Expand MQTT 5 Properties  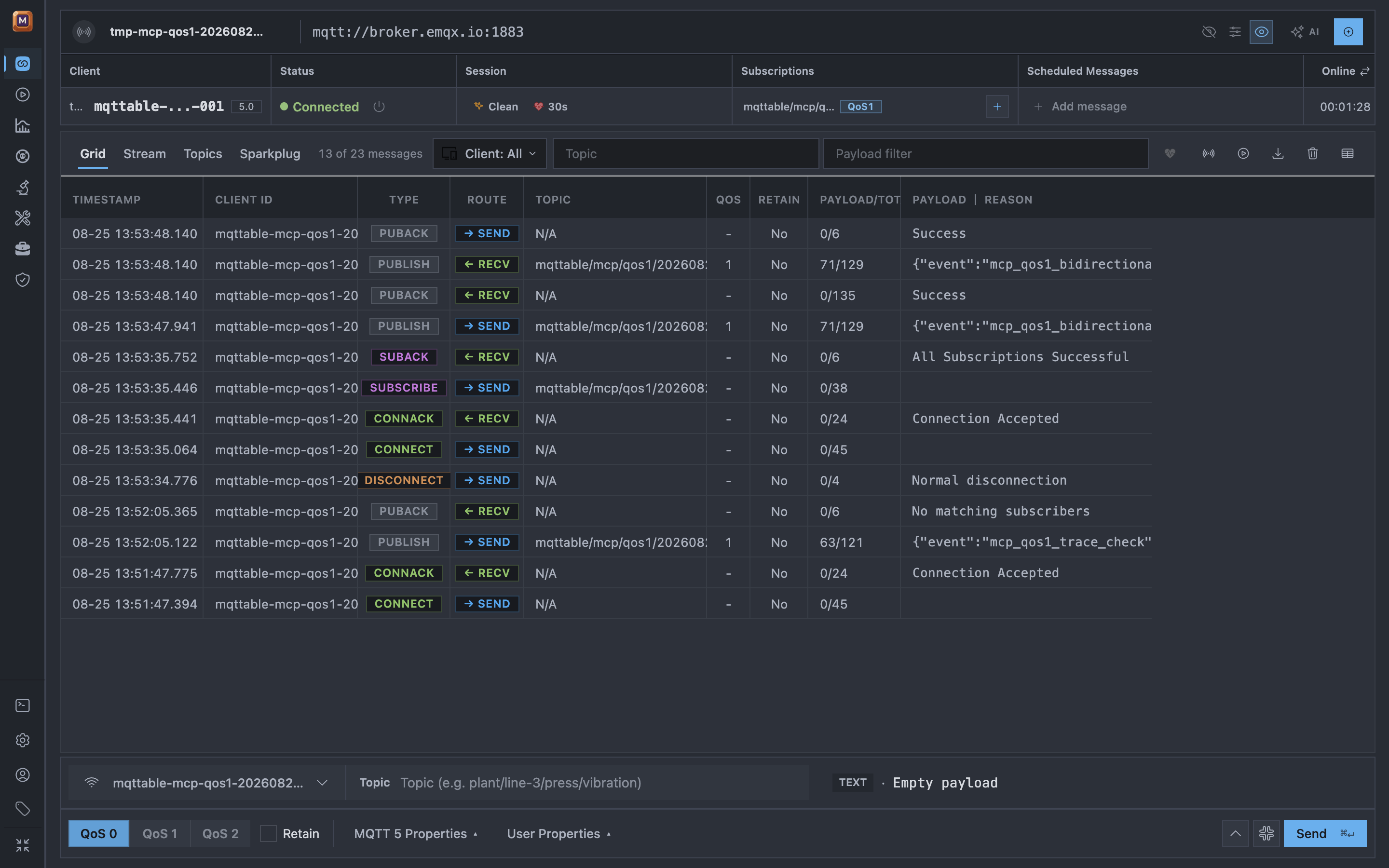[x=416, y=834]
